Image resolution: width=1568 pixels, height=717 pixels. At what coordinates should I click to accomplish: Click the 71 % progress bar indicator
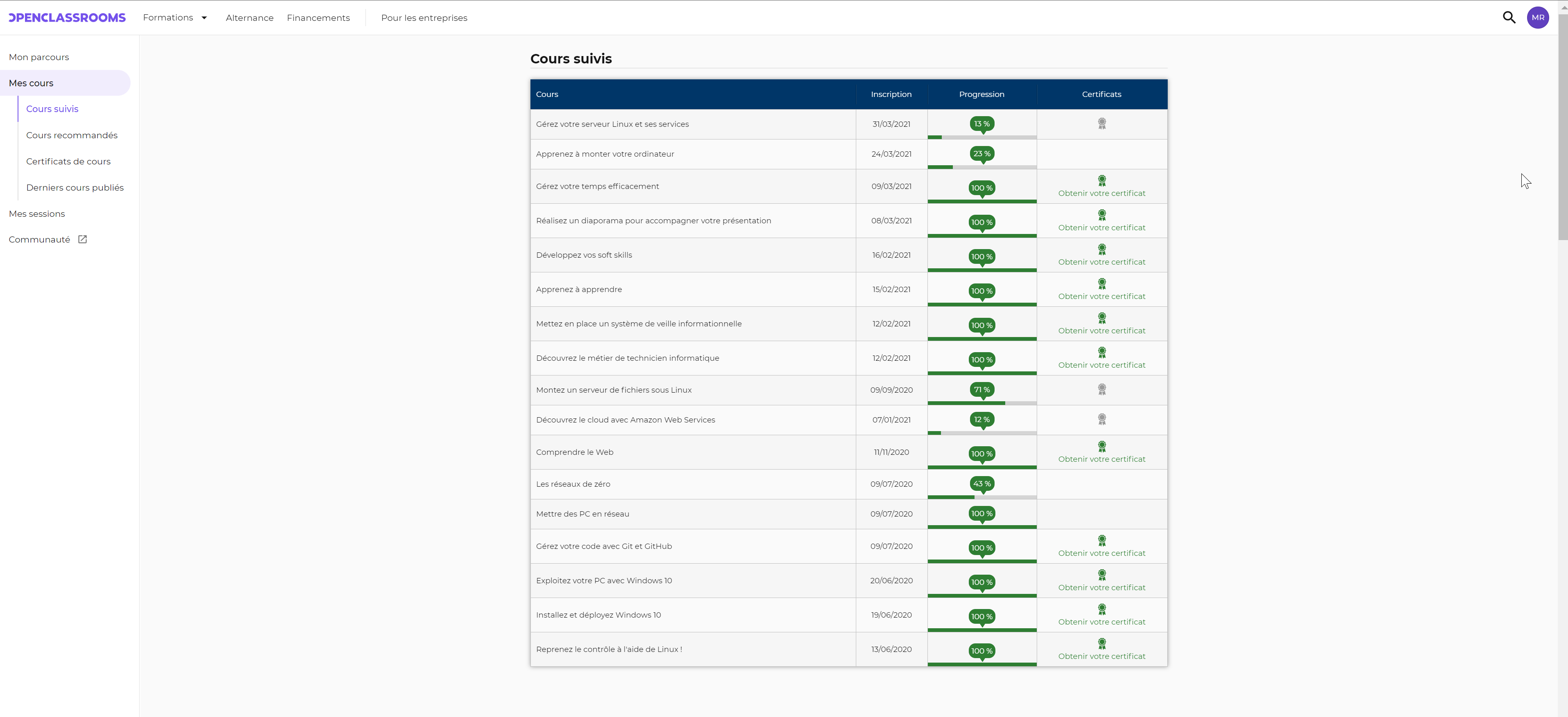[981, 390]
